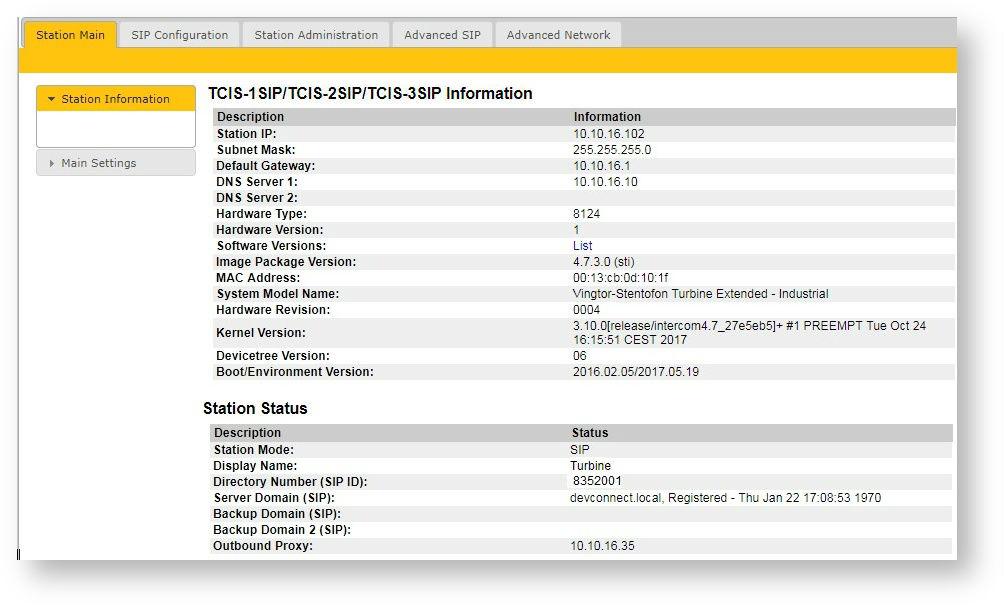1005x608 pixels.
Task: Click the Kernel Version value text
Action: [750, 333]
